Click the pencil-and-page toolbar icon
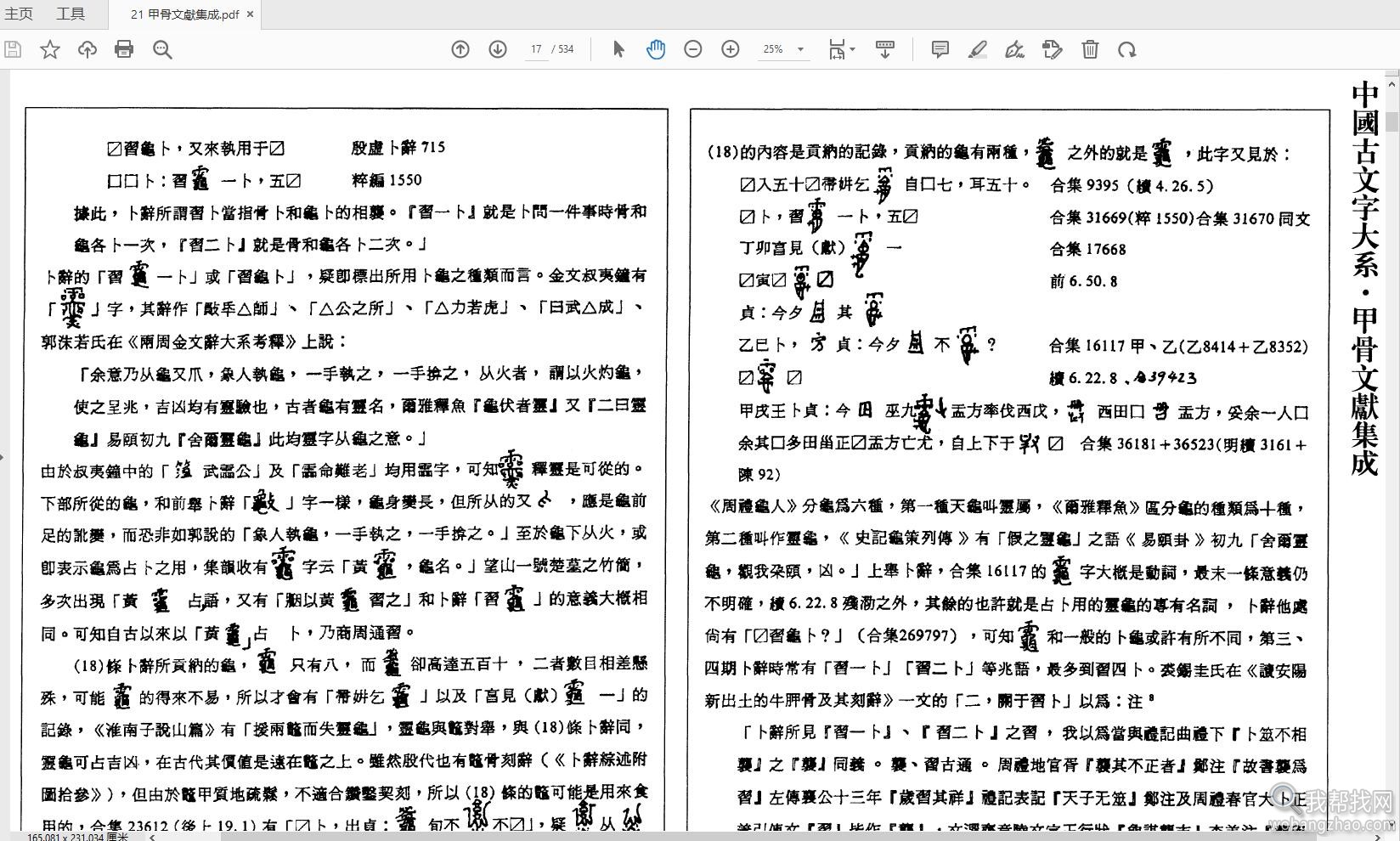Viewport: 1400px width, 841px height. [x=1053, y=49]
